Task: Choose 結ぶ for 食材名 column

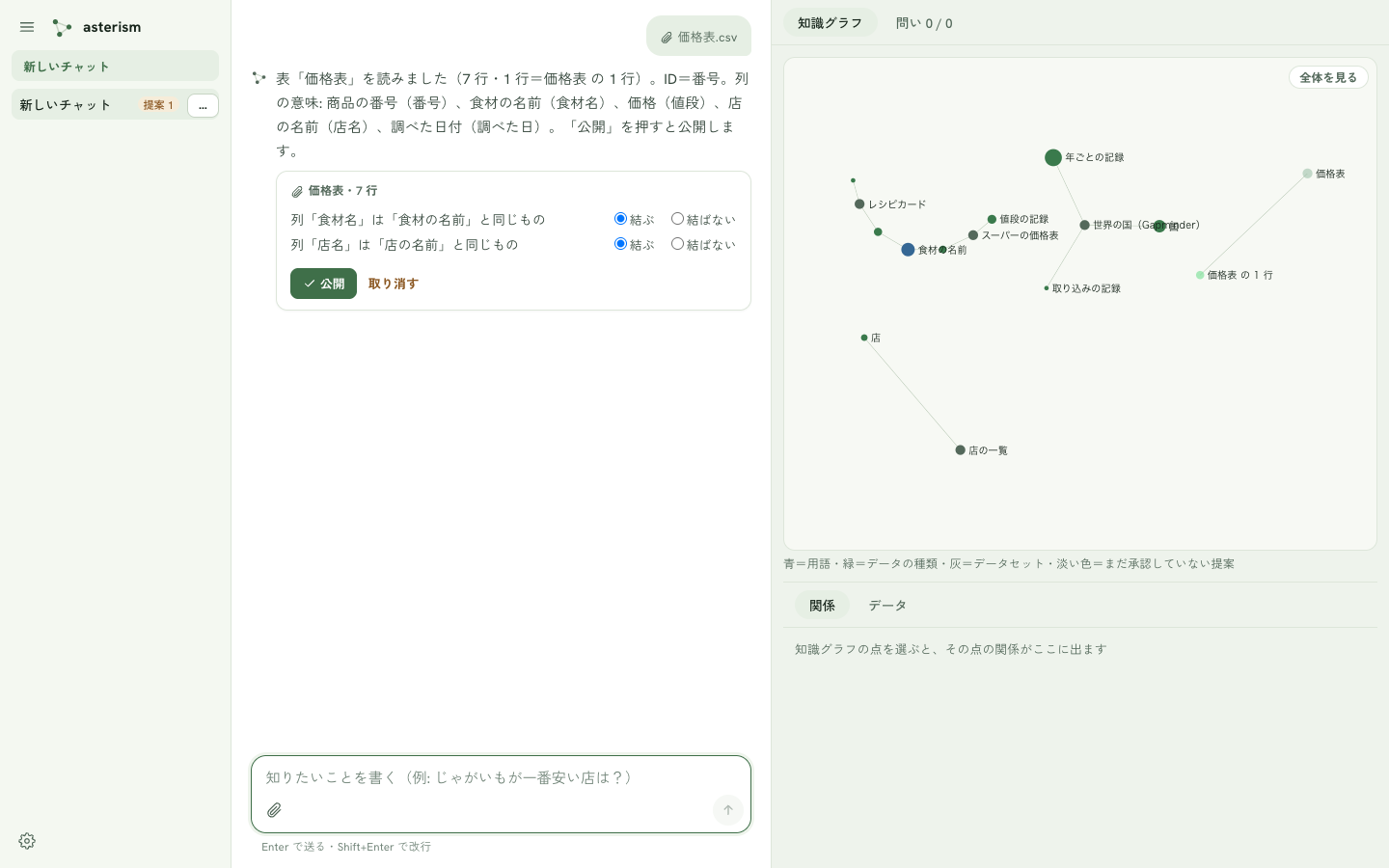Action: [x=621, y=219]
